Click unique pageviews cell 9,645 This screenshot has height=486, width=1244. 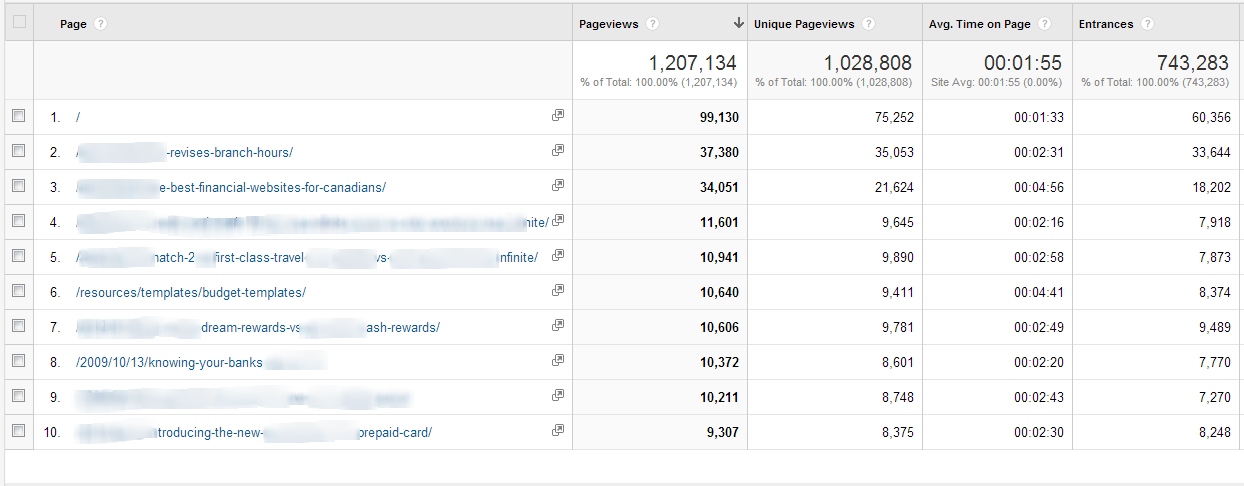point(898,223)
